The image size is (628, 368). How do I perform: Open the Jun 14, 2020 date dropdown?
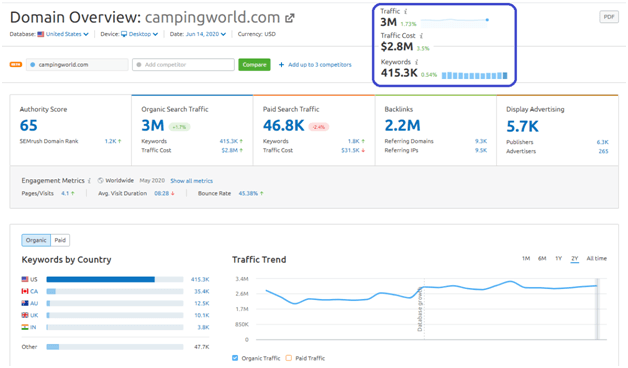pyautogui.click(x=205, y=34)
